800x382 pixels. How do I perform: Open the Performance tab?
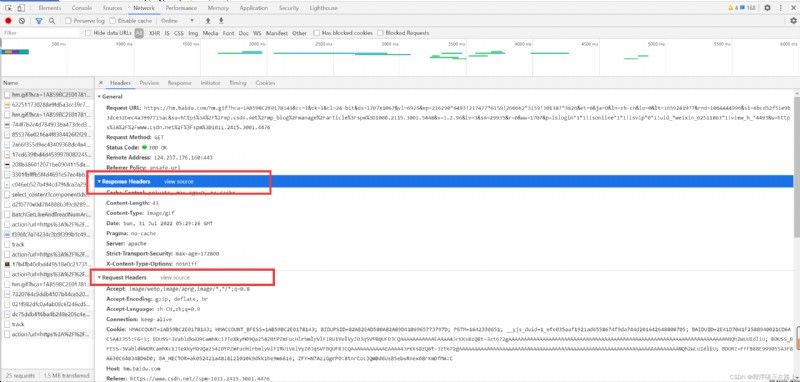pyautogui.click(x=182, y=8)
